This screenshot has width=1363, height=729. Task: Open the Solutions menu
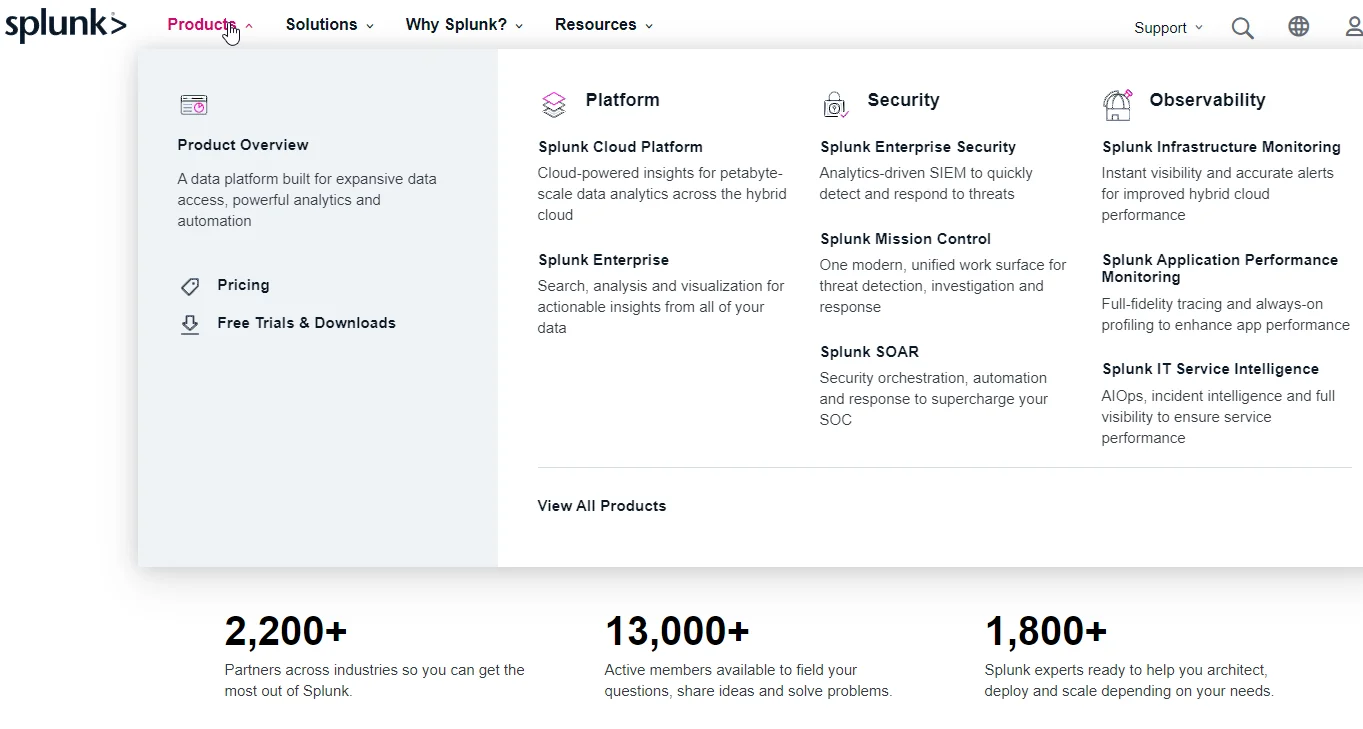click(x=322, y=25)
